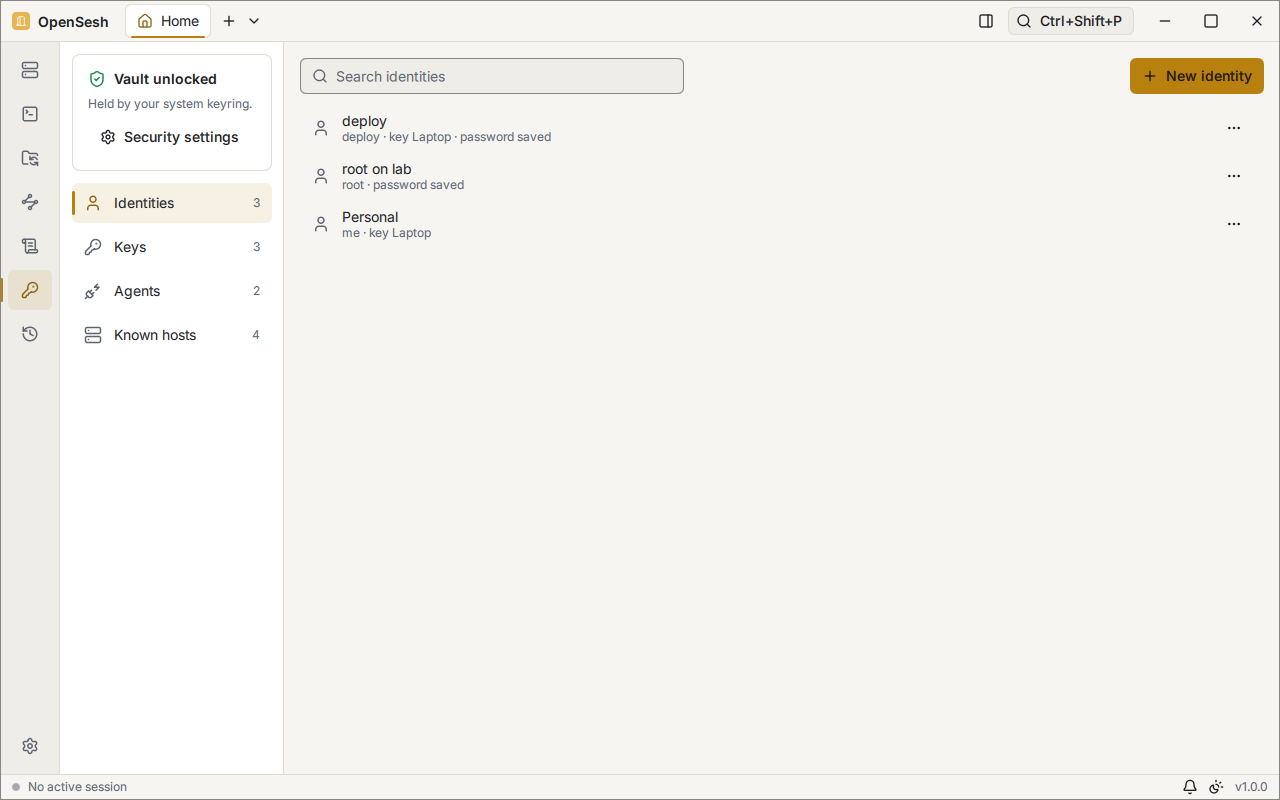Open the history clock icon in rail
The image size is (1280, 800).
pyautogui.click(x=30, y=334)
